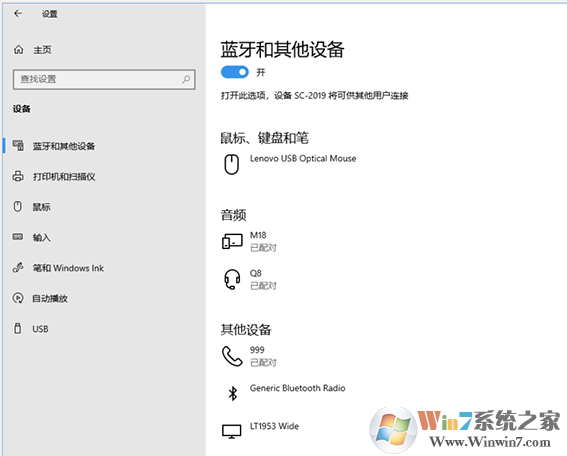Screen dimensions: 567x456
Task: Open 鼠标 settings page
Action: [x=42, y=207]
